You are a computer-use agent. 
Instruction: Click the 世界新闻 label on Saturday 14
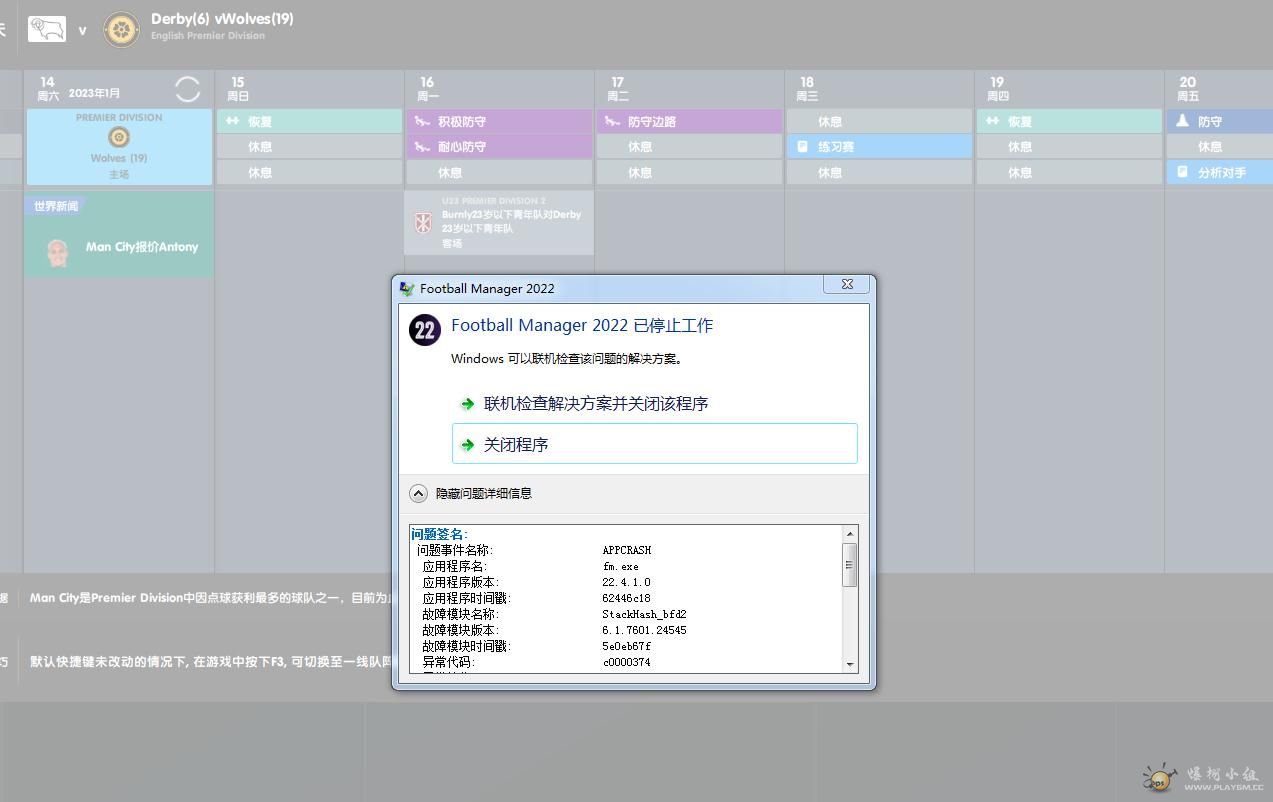56,206
